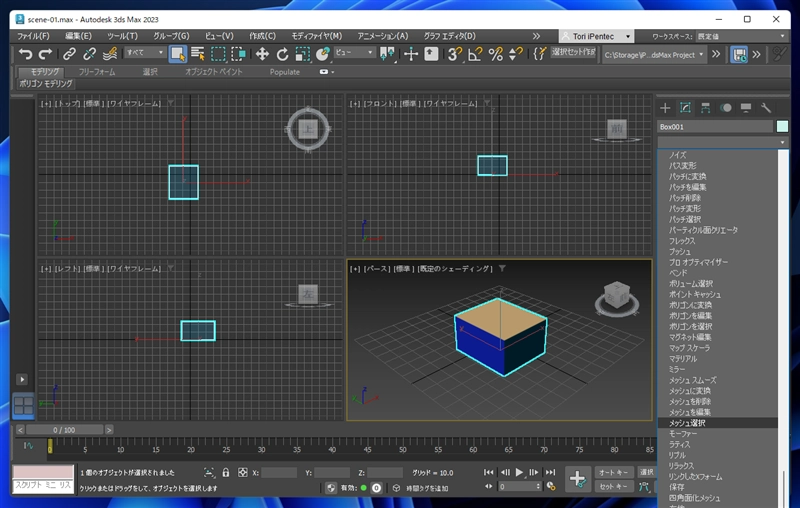This screenshot has width=800, height=508.
Task: Open the ribbon display options dropdown
Action: (x=327, y=72)
